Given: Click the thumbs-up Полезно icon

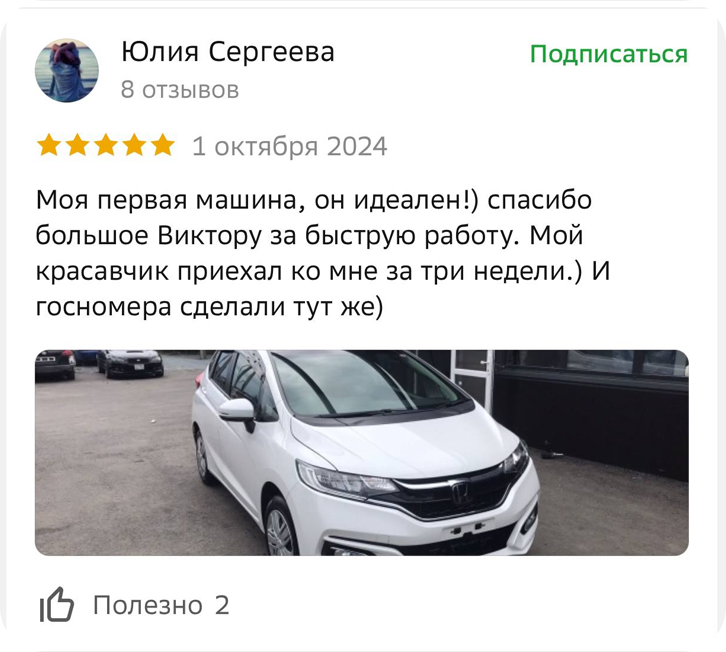Looking at the screenshot, I should coord(56,604).
